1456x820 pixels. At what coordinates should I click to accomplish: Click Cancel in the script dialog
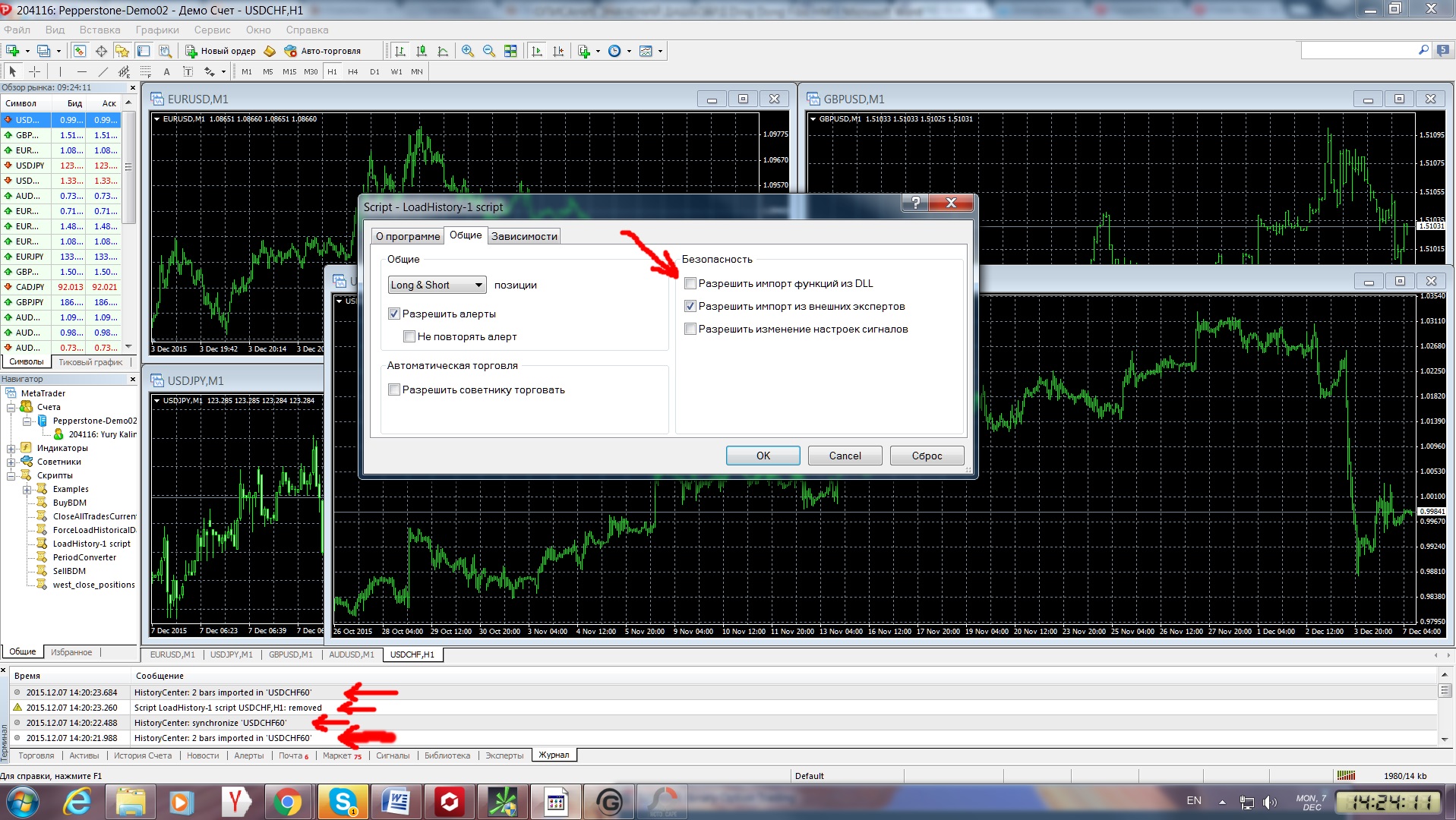tap(845, 456)
